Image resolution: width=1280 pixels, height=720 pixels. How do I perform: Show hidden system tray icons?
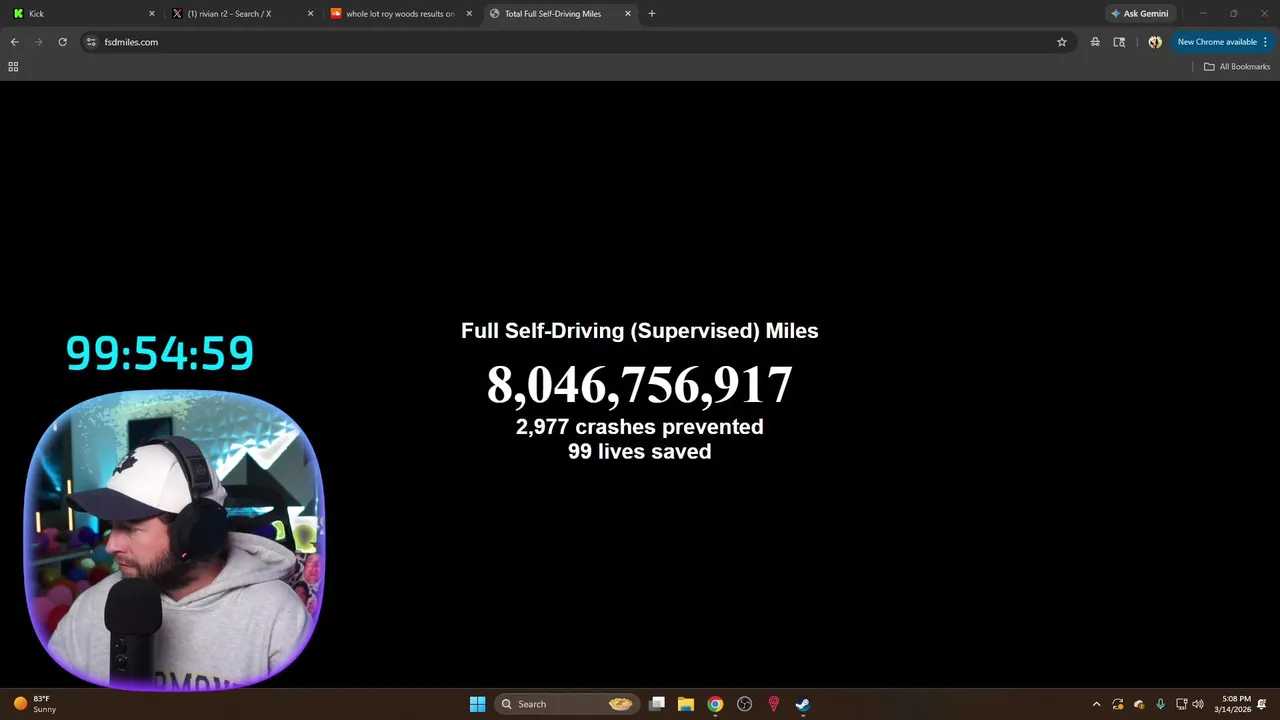(x=1096, y=704)
